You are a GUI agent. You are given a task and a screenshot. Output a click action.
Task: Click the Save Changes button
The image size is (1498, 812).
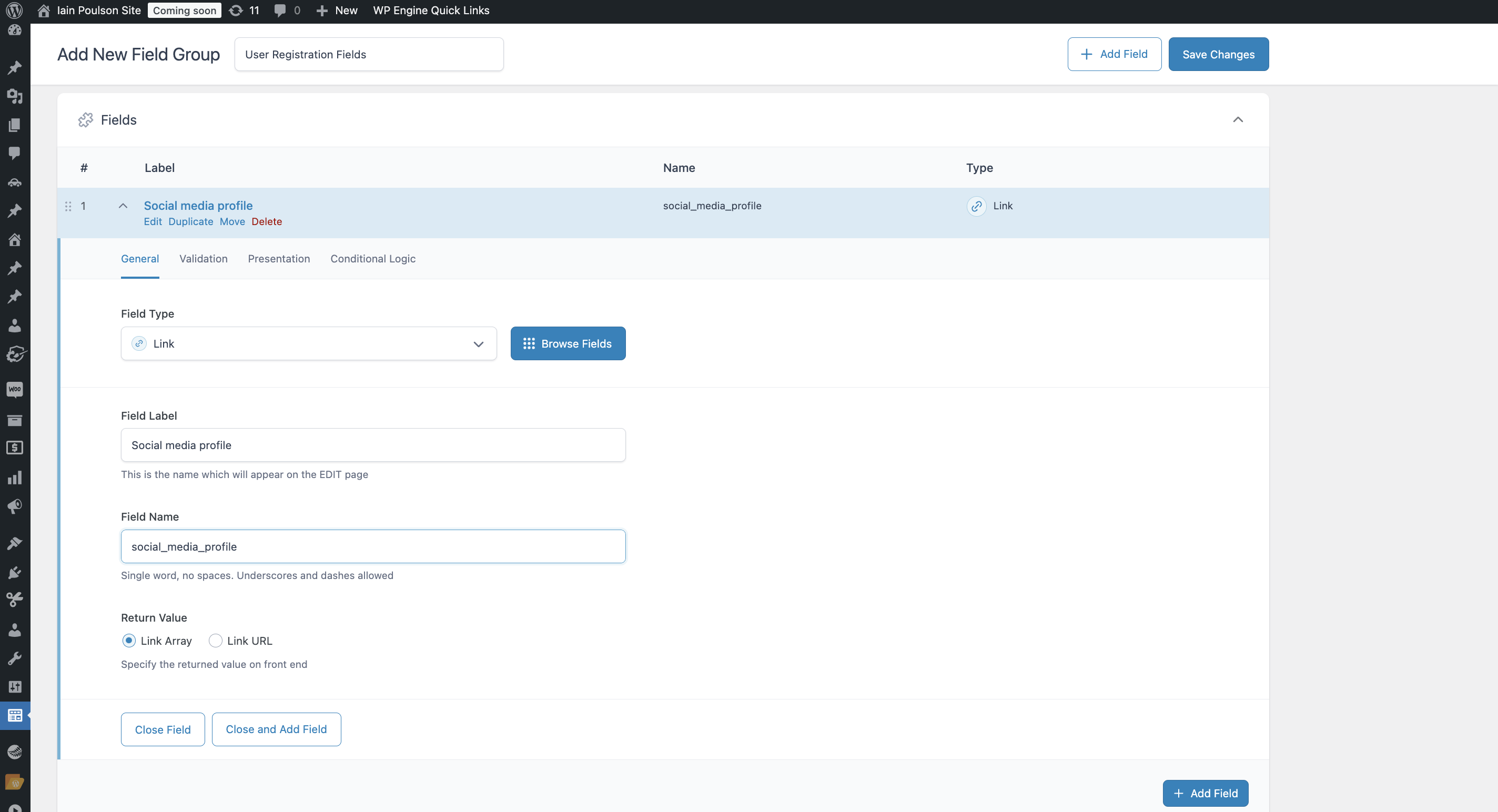pos(1218,54)
